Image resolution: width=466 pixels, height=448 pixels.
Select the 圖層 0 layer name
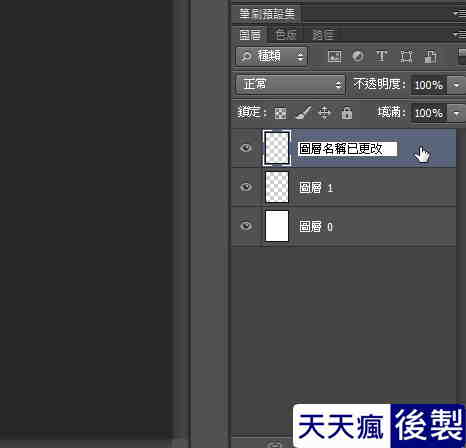pyautogui.click(x=316, y=227)
